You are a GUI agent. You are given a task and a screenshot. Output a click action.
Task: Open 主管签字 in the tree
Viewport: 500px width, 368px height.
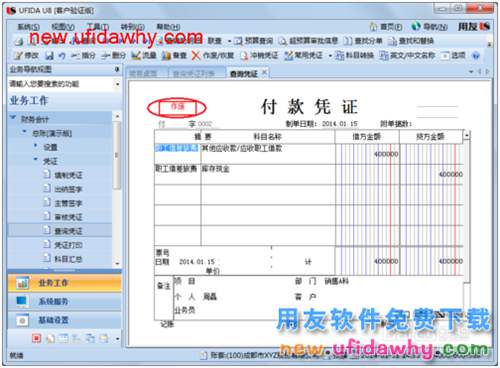pos(68,203)
